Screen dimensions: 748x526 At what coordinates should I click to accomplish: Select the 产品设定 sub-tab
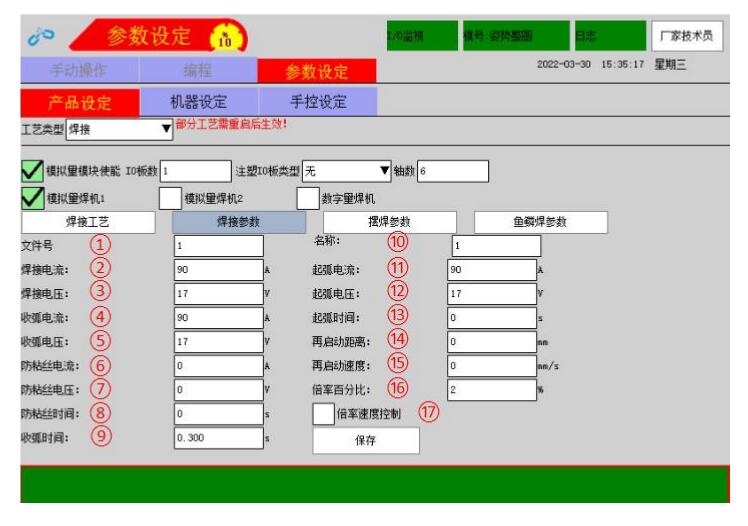80,102
